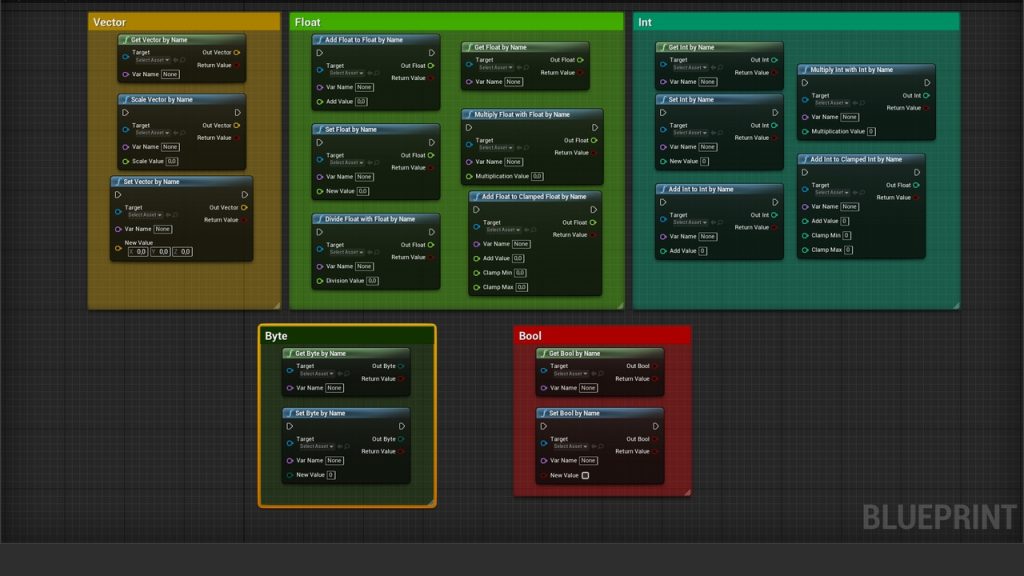This screenshot has height=576, width=1024.
Task: Click the output execution pin on Set Vector by Name
Action: coord(244,195)
